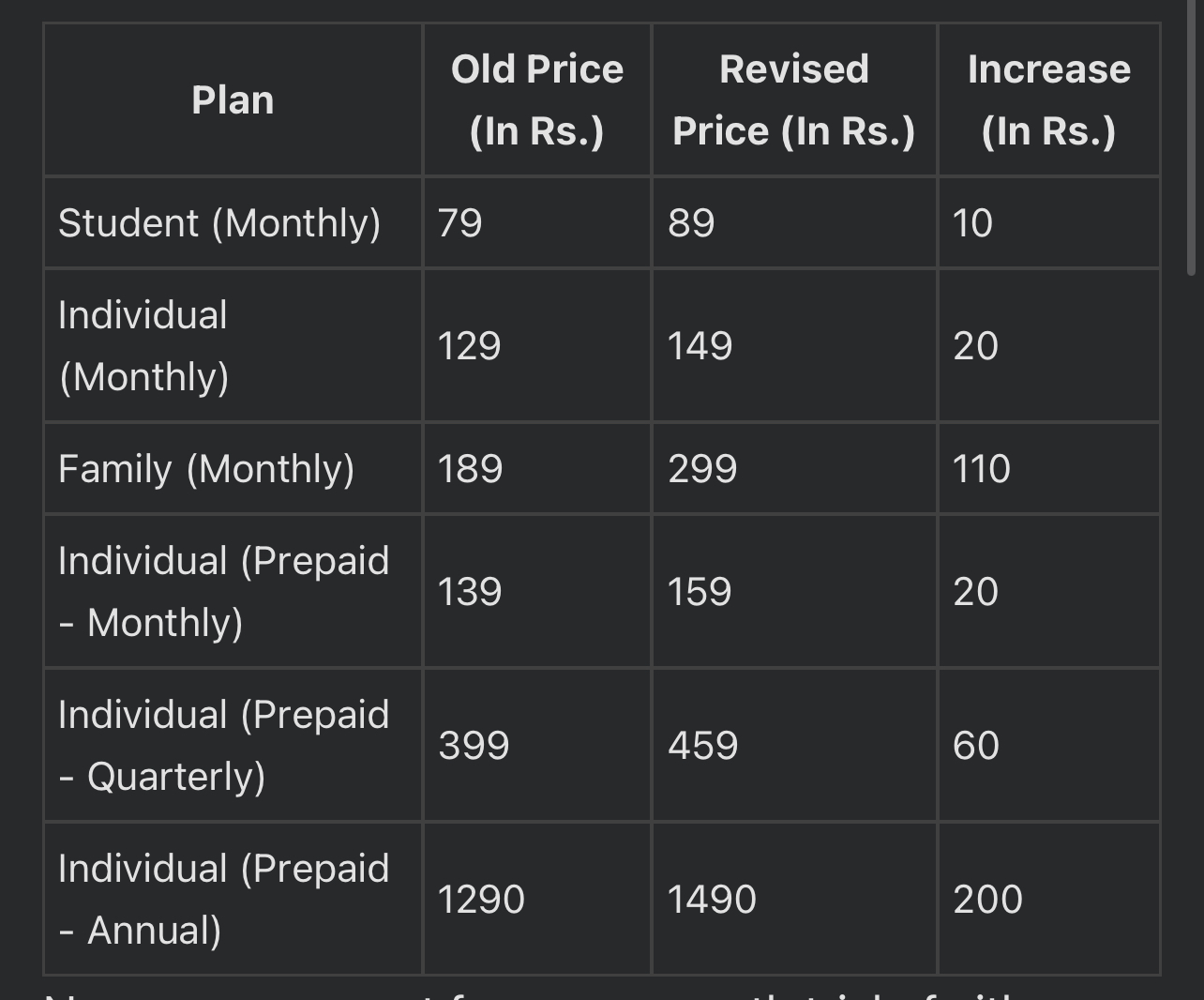
Task: Select the revised price value 459
Action: [x=702, y=746]
